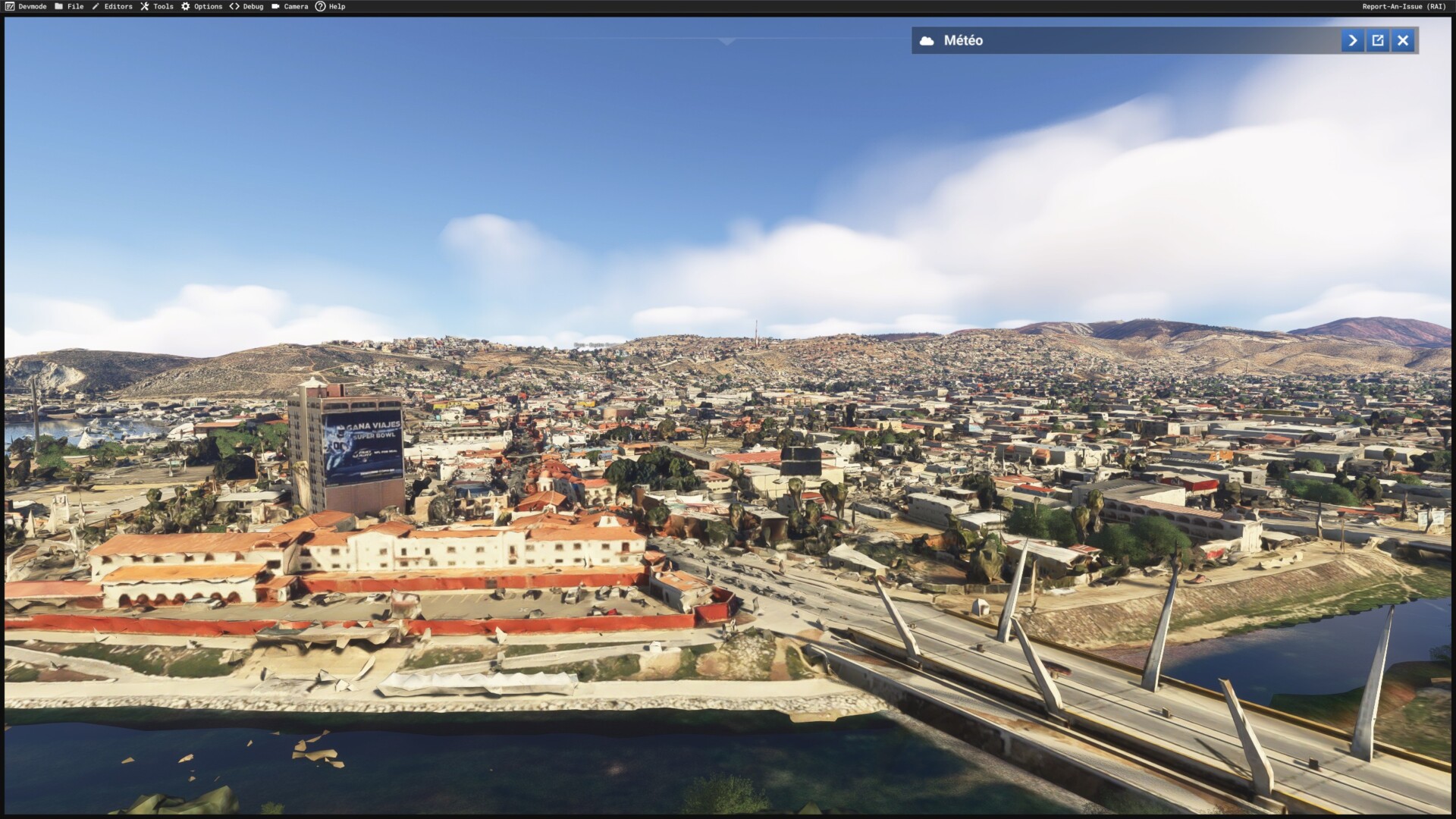Expand the Météo panel with chevron arrow
This screenshot has height=819, width=1456.
point(1352,41)
